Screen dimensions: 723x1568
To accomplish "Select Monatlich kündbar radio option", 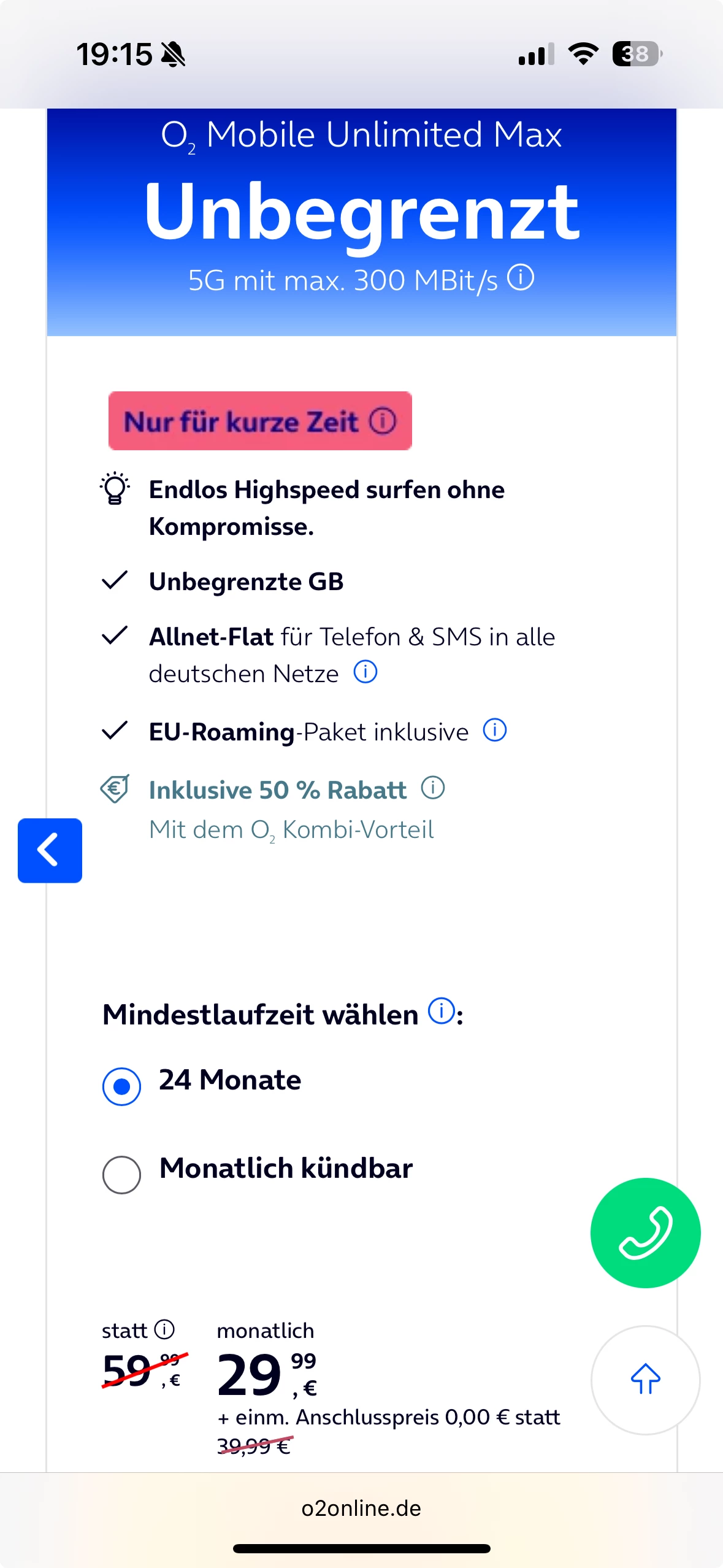I will (121, 1175).
